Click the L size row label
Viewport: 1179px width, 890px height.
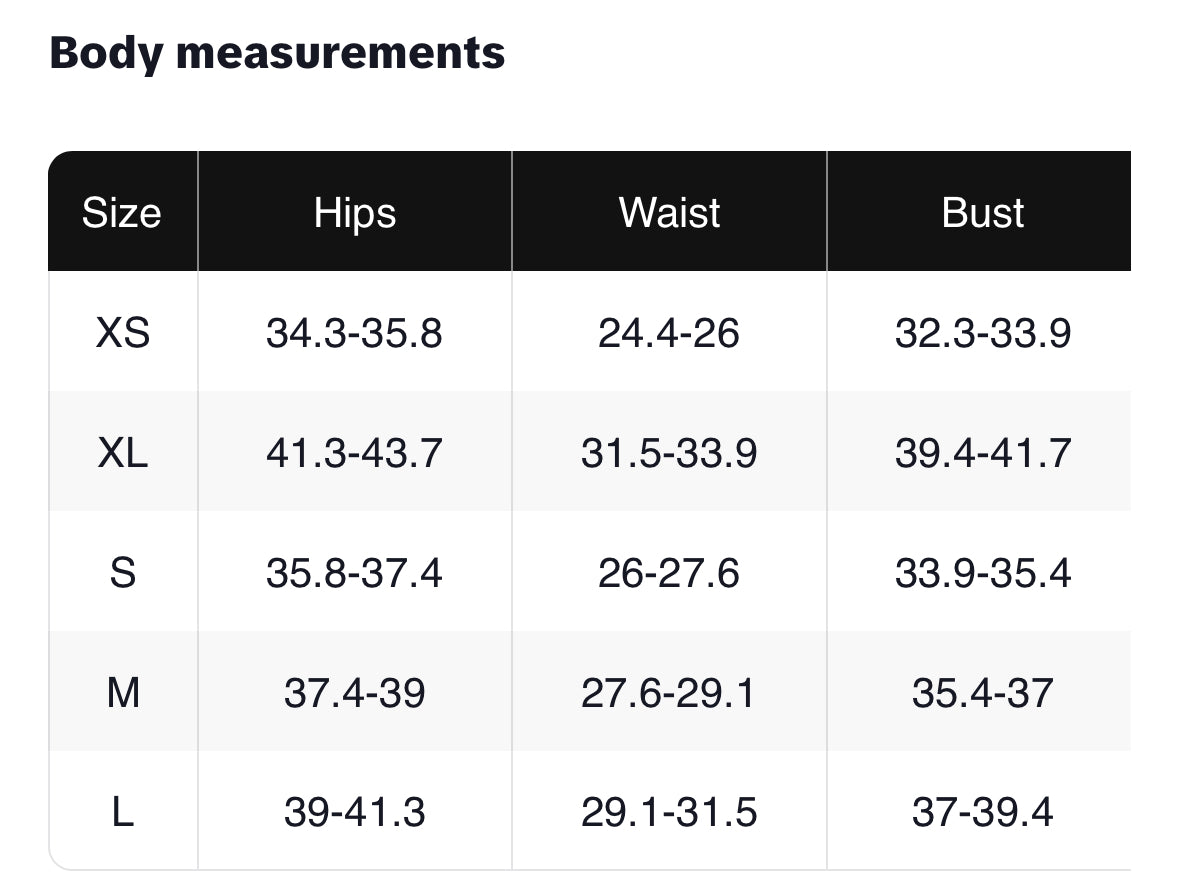pos(123,812)
